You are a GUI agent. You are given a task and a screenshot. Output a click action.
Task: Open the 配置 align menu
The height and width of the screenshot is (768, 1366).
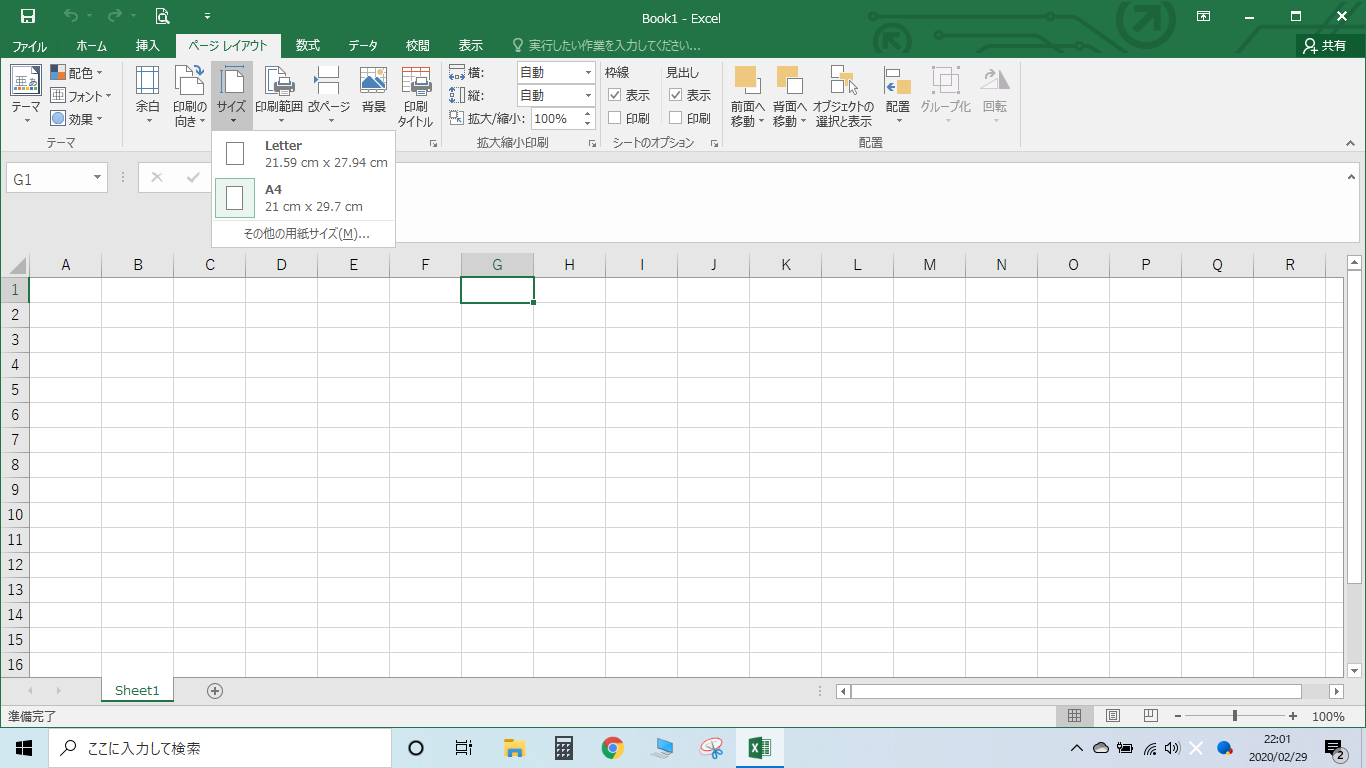pos(898,97)
